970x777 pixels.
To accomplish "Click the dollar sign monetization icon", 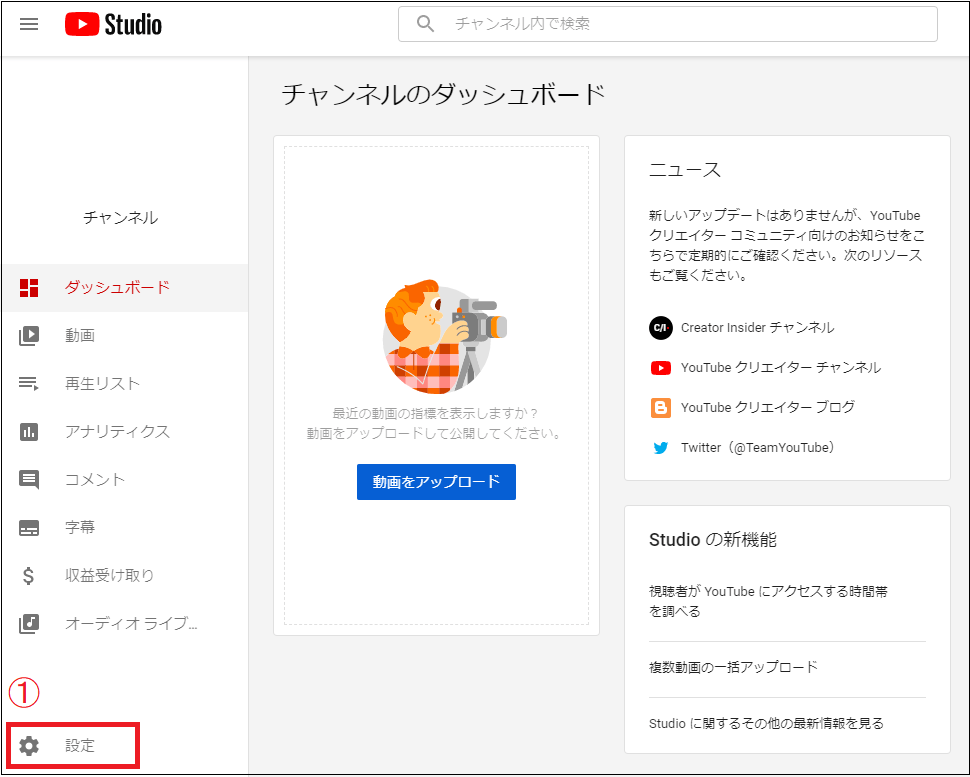I will (x=28, y=575).
